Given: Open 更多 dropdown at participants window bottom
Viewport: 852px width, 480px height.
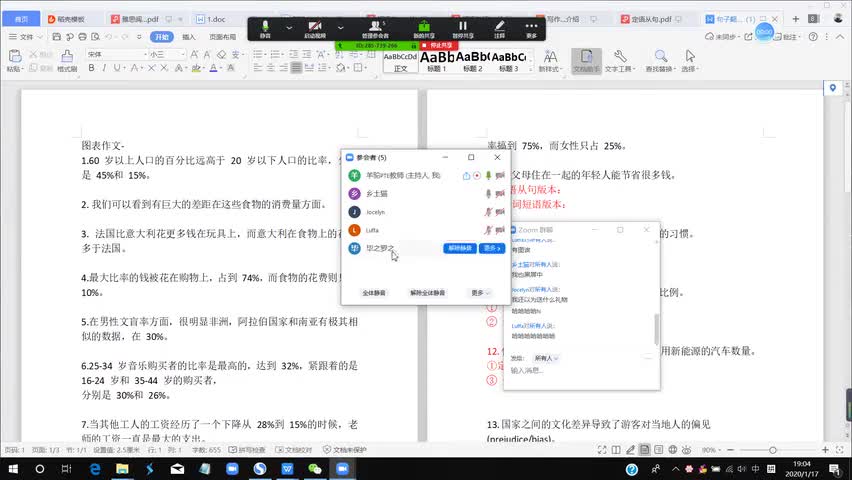Looking at the screenshot, I should coord(480,292).
